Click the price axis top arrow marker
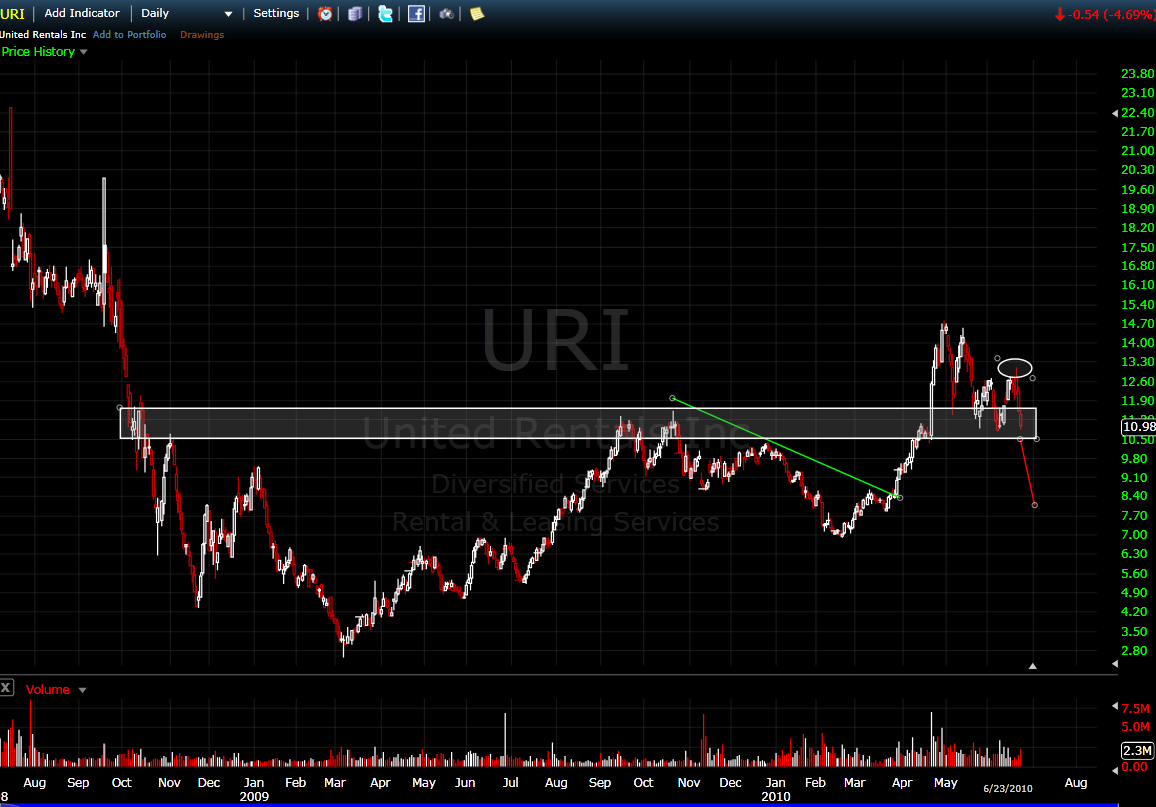This screenshot has height=807, width=1156. pos(1115,113)
